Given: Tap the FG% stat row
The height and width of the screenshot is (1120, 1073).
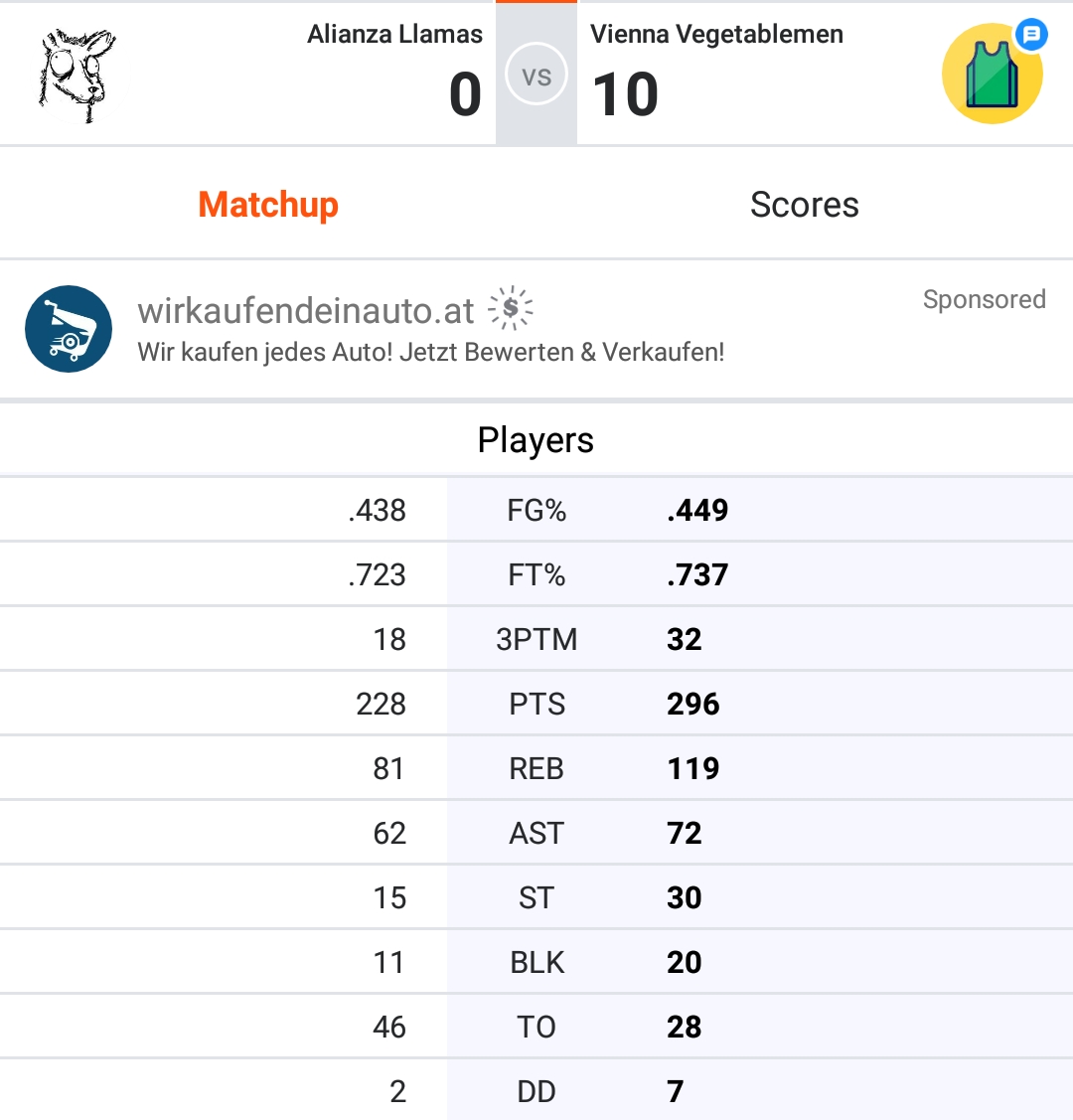Looking at the screenshot, I should 536,510.
